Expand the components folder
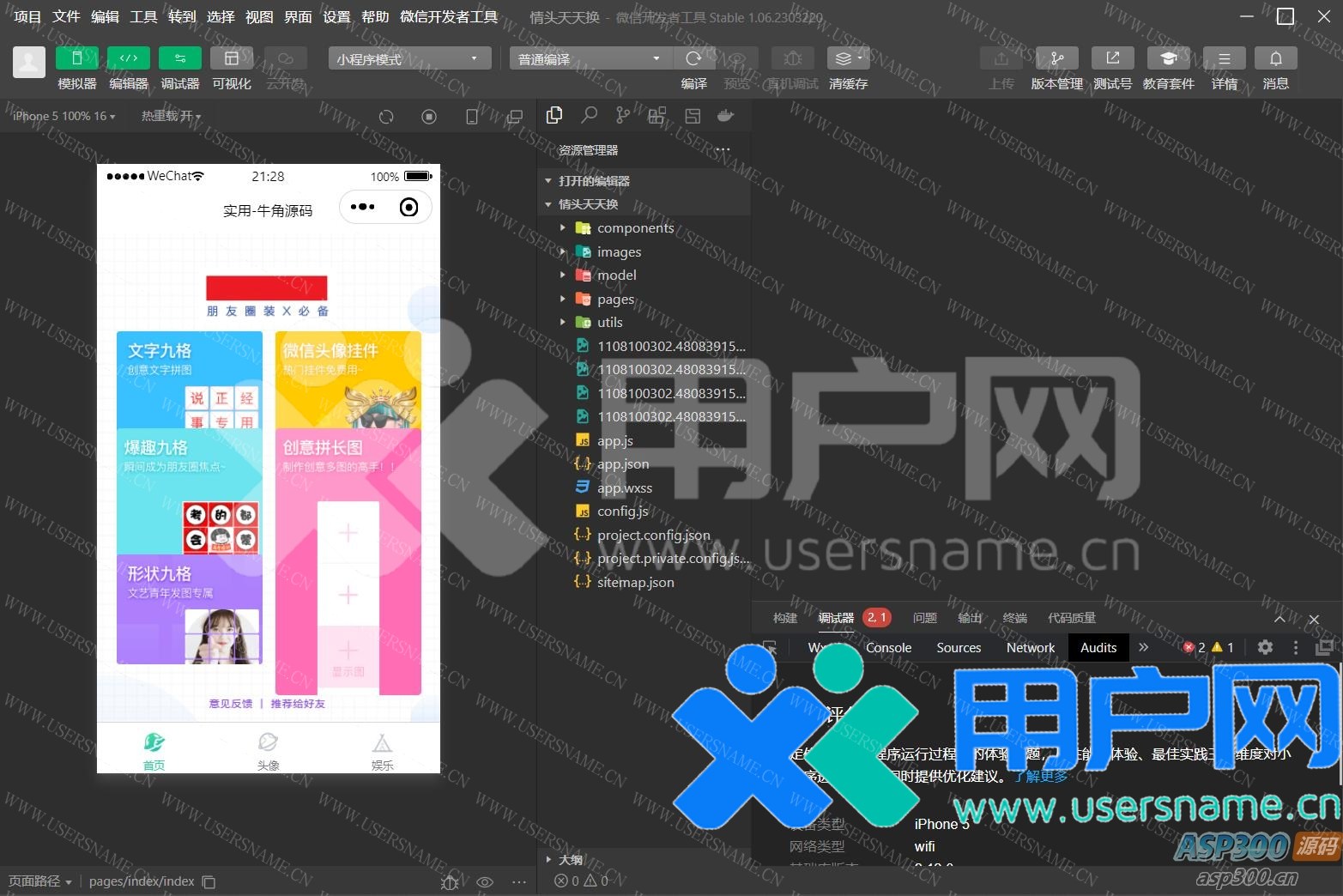 (x=635, y=228)
